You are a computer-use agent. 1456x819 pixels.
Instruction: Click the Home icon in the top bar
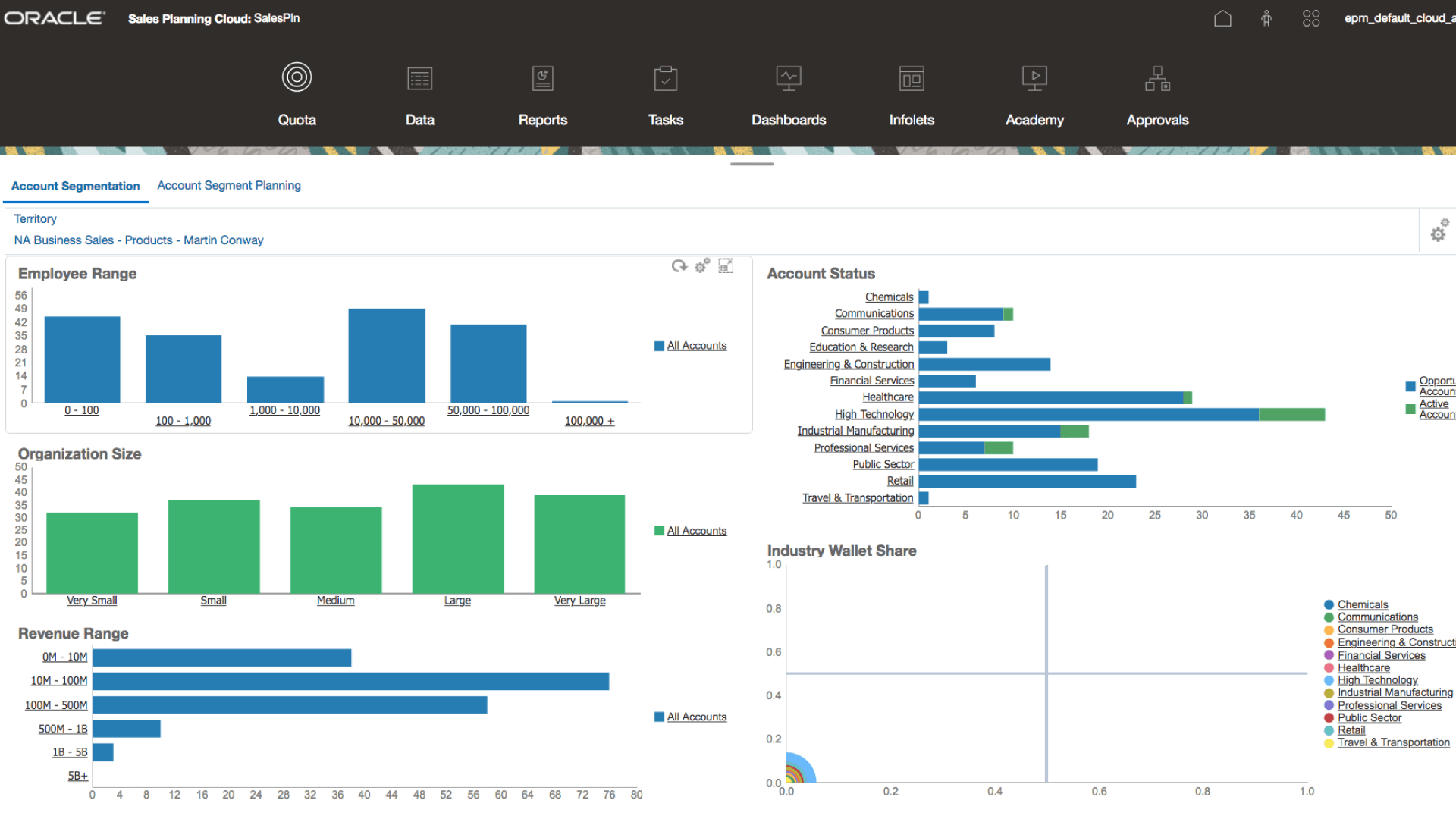(x=1222, y=18)
